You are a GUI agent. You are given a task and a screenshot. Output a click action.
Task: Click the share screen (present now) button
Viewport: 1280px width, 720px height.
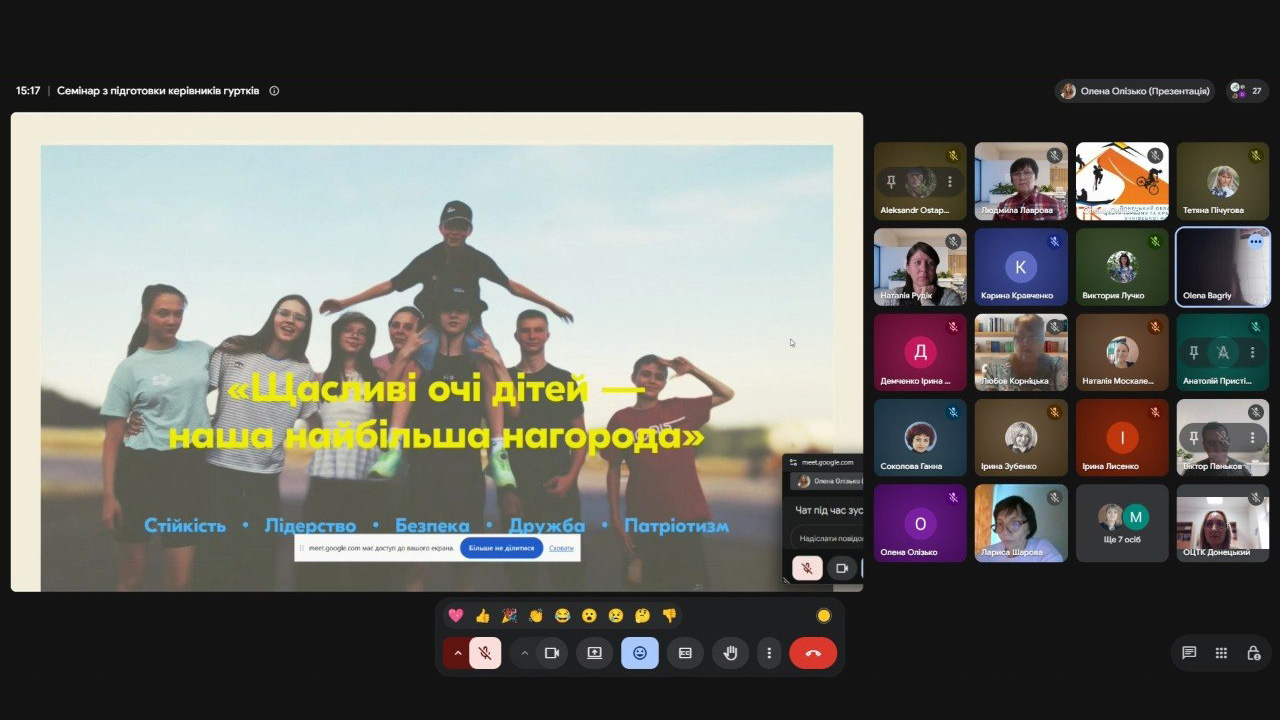594,653
